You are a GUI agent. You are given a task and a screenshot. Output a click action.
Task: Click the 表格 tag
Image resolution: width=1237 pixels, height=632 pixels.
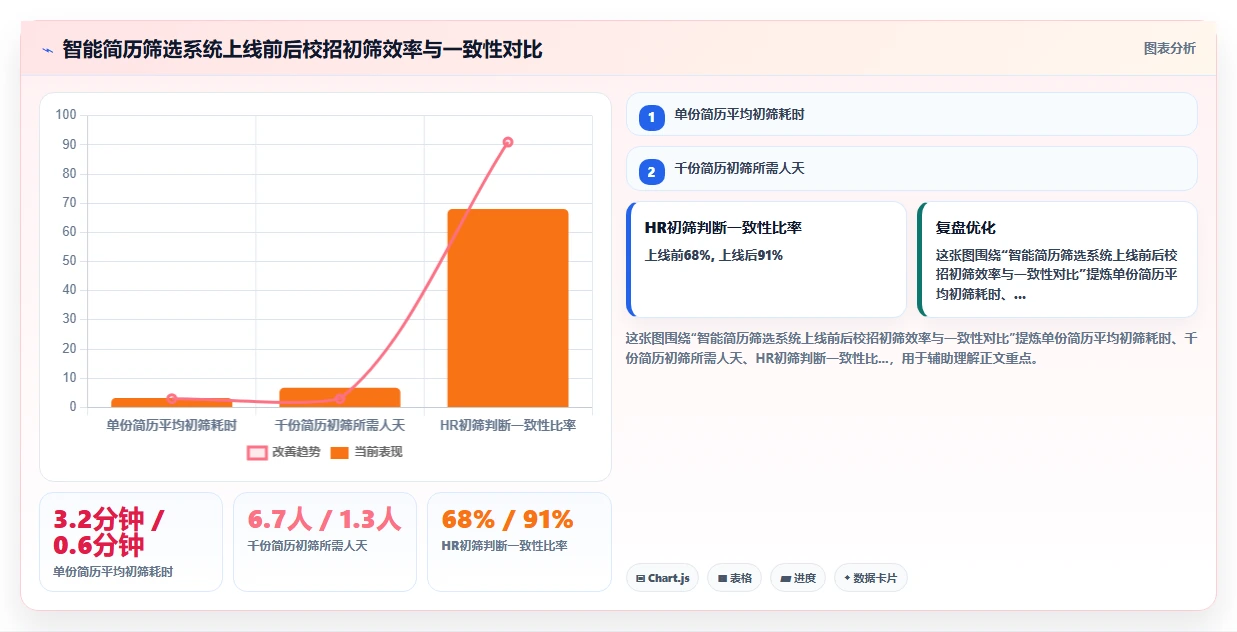click(x=735, y=578)
